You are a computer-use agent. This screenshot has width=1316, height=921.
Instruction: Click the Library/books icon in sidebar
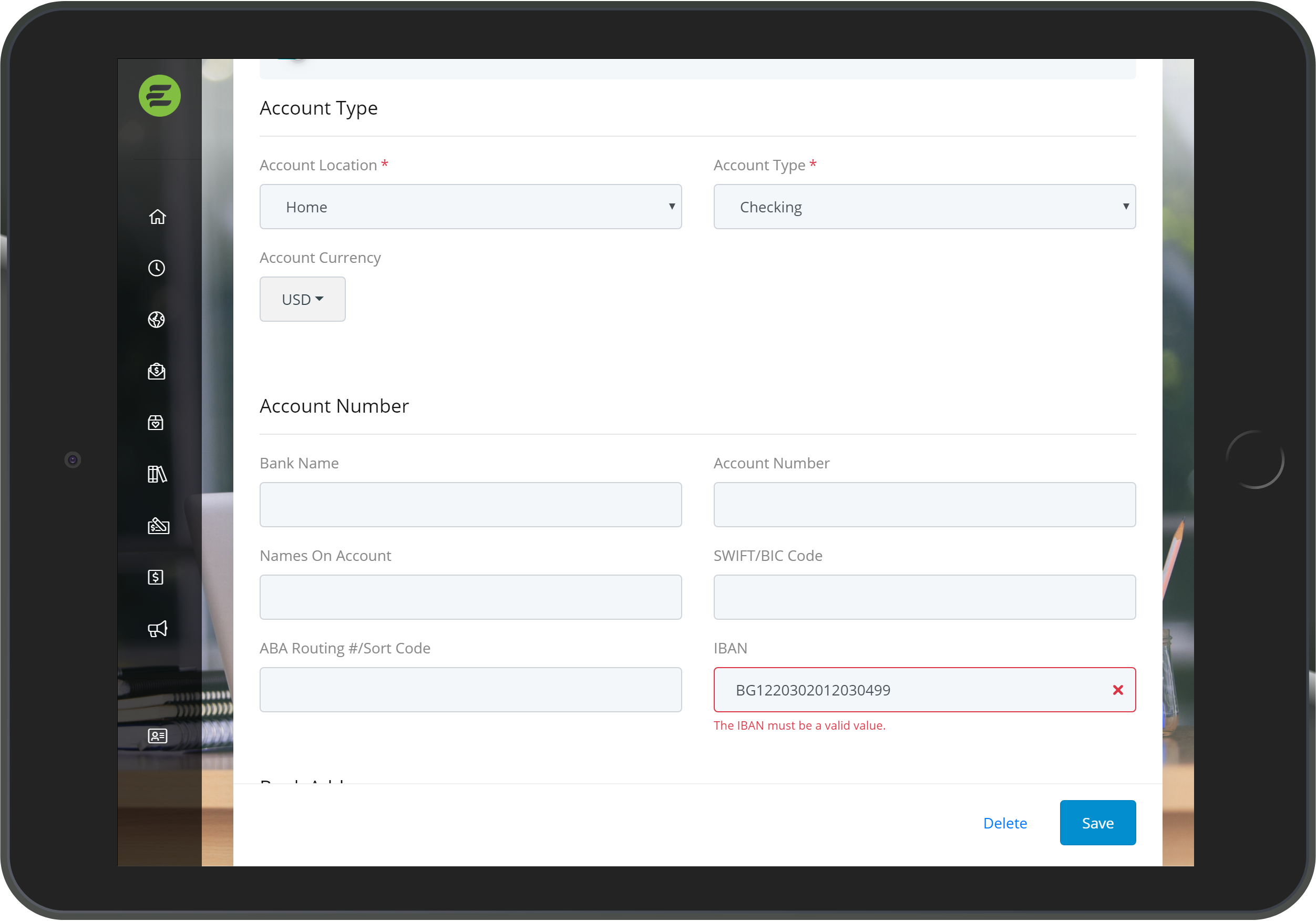pyautogui.click(x=157, y=474)
